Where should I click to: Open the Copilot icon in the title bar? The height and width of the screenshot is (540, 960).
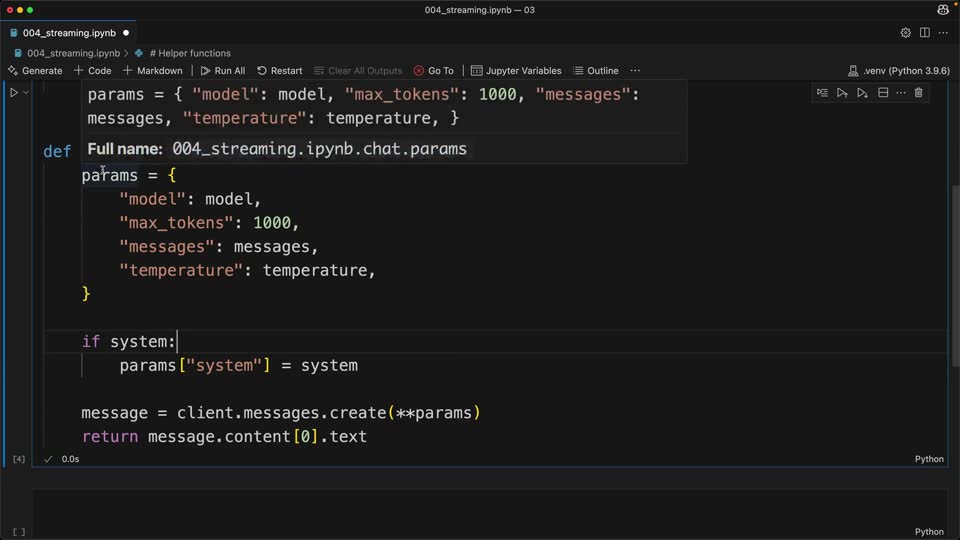tap(943, 10)
